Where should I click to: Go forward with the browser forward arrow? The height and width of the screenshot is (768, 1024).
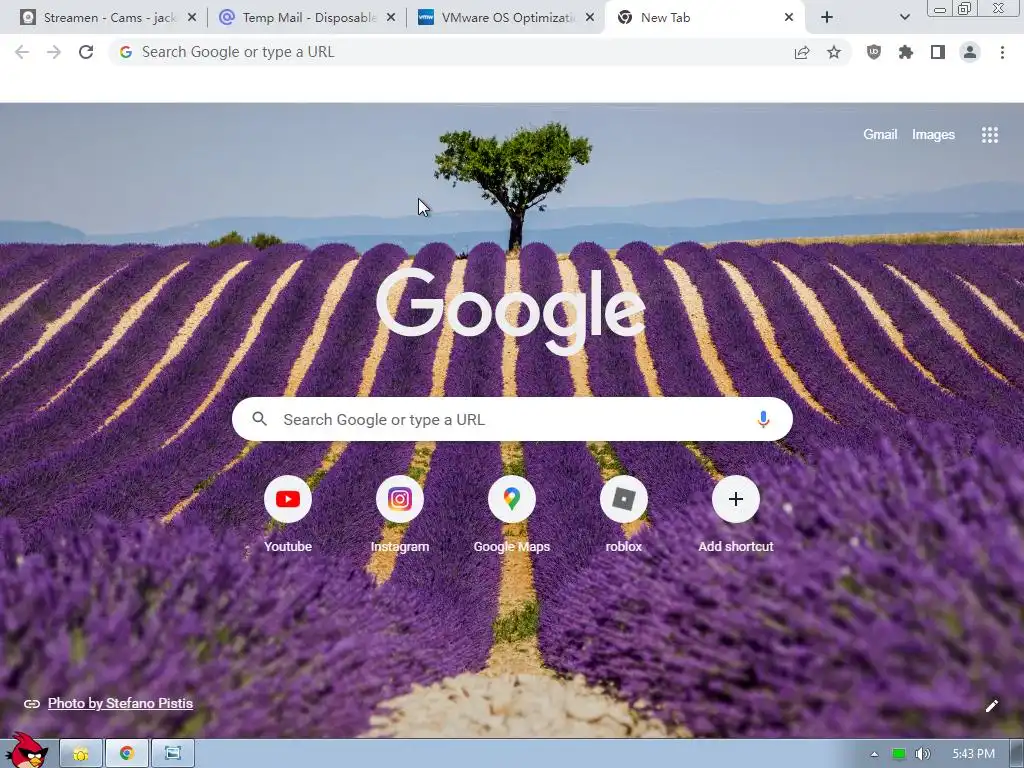54,52
